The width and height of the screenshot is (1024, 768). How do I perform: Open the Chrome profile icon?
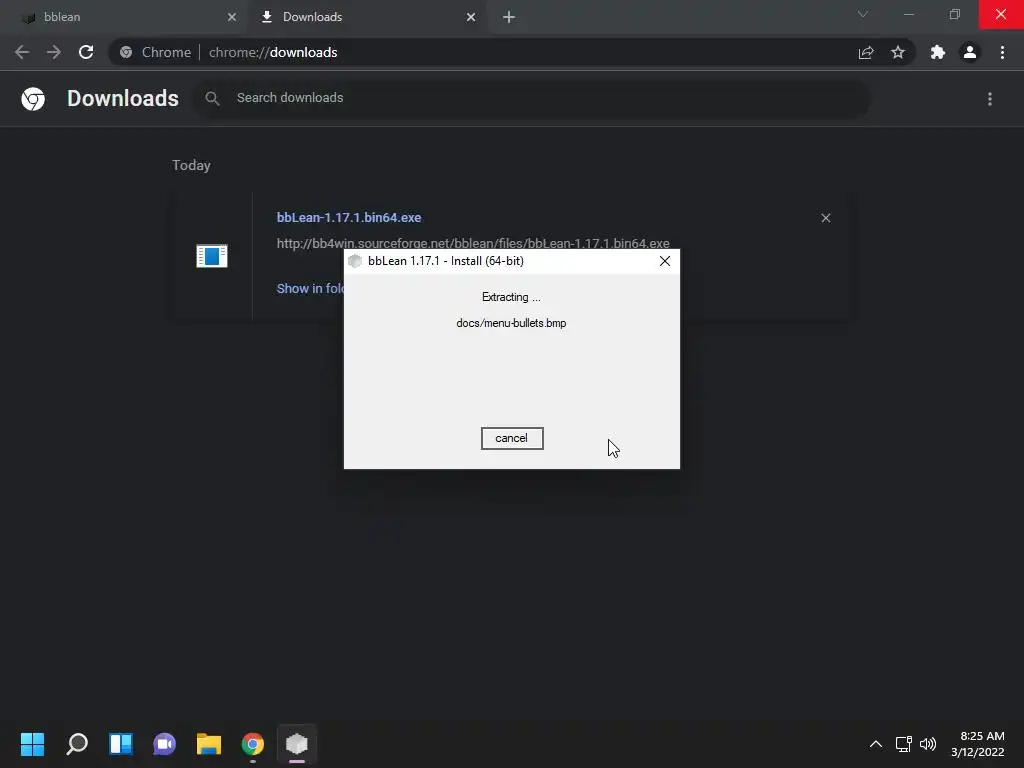pos(970,52)
